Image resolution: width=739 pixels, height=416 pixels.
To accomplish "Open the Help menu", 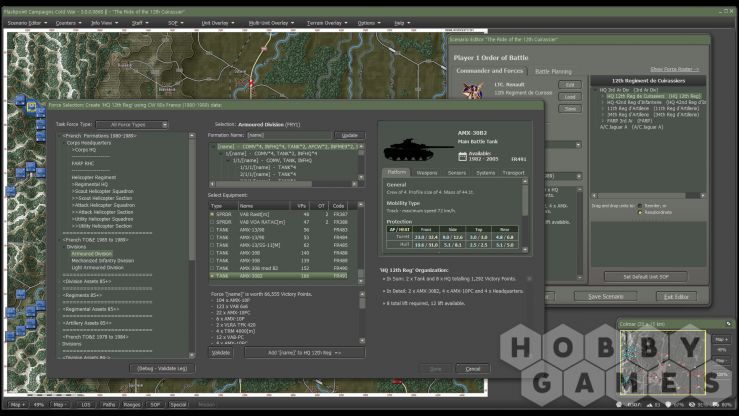I will point(402,23).
